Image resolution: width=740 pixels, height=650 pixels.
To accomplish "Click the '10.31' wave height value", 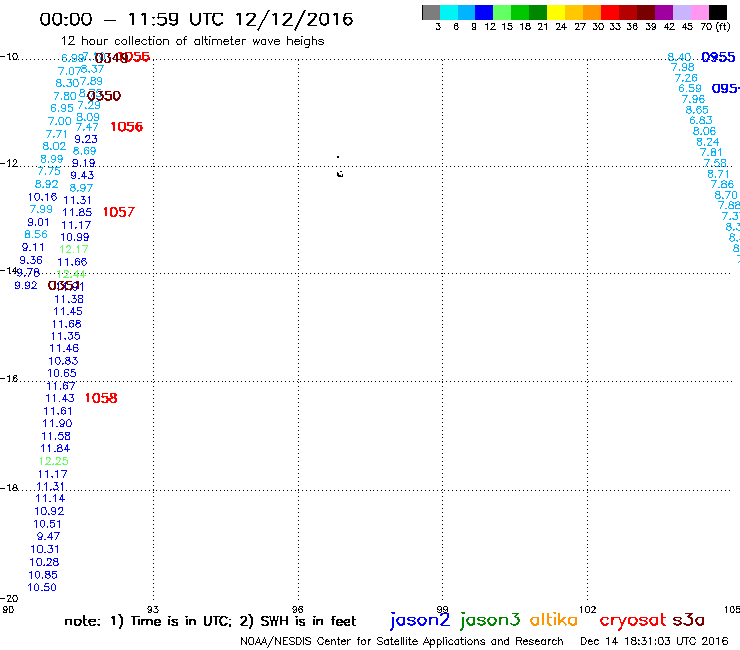I will pyautogui.click(x=45, y=549).
